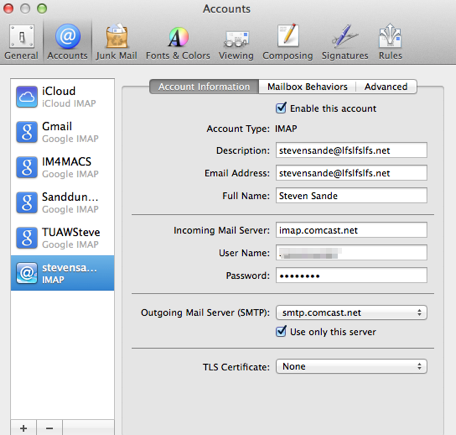Toggle Use only this server checkbox
The width and height of the screenshot is (456, 435).
tap(281, 331)
